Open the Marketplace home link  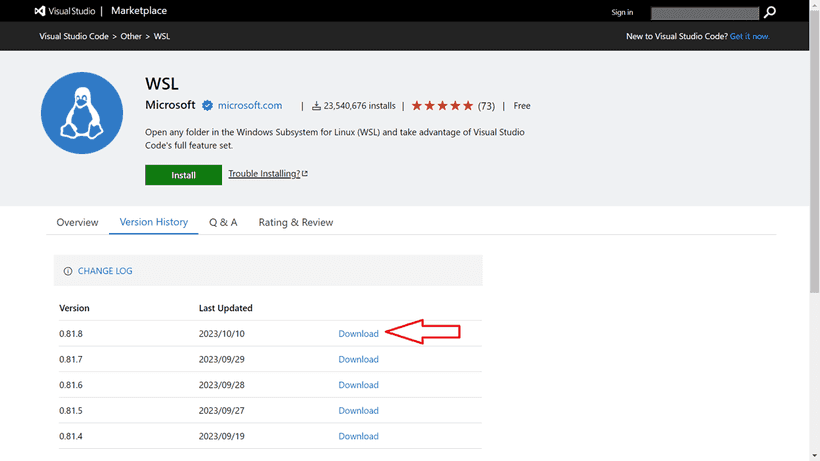click(139, 11)
